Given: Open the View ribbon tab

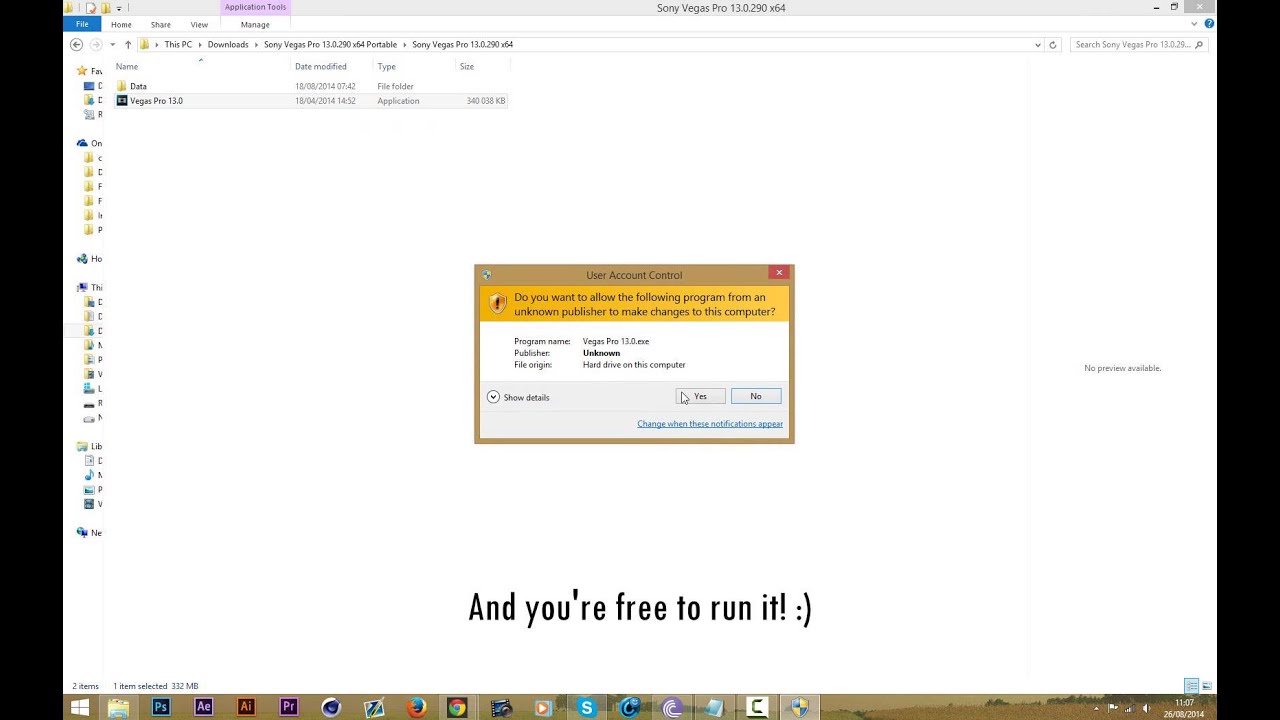Looking at the screenshot, I should 199,24.
